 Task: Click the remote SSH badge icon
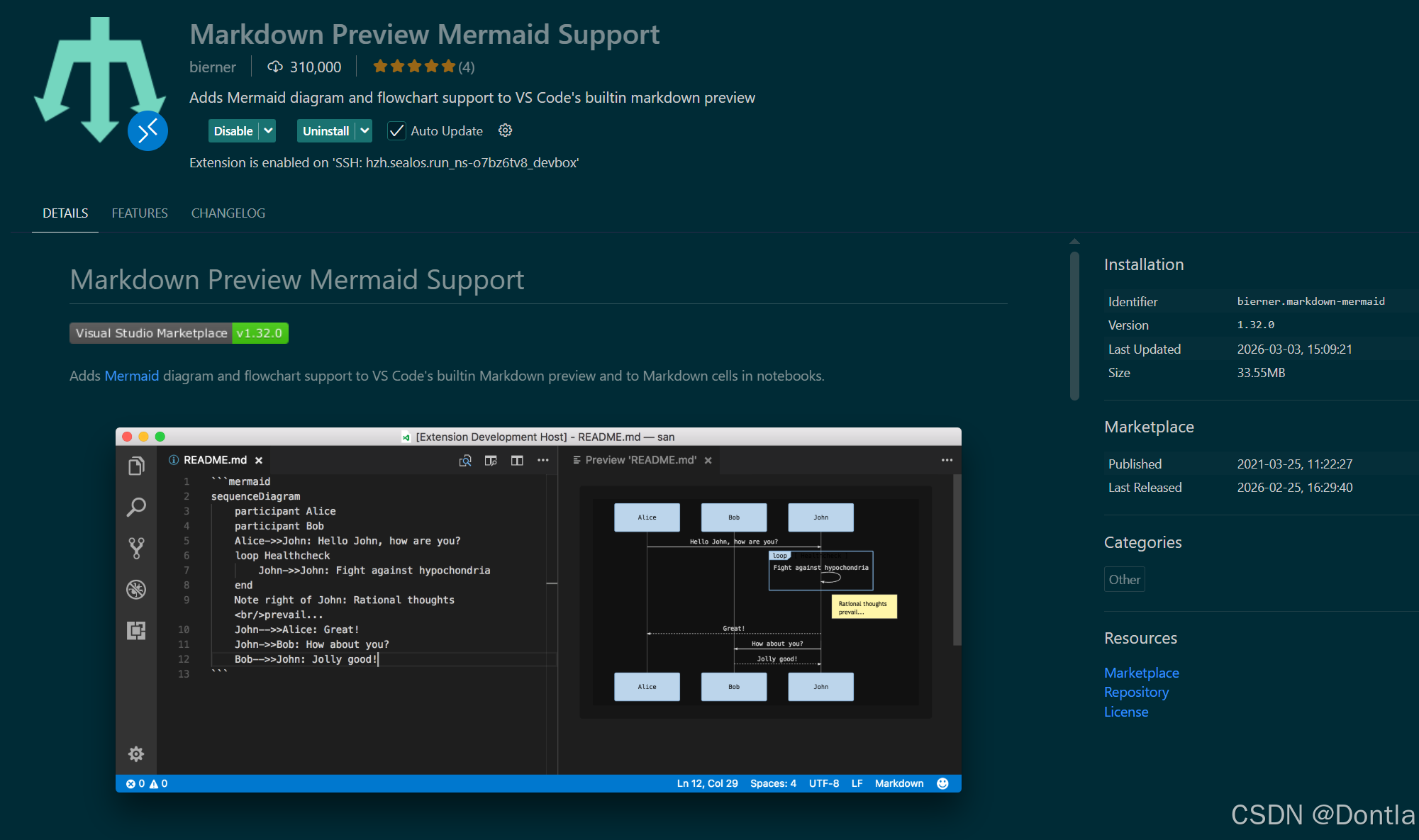(148, 131)
